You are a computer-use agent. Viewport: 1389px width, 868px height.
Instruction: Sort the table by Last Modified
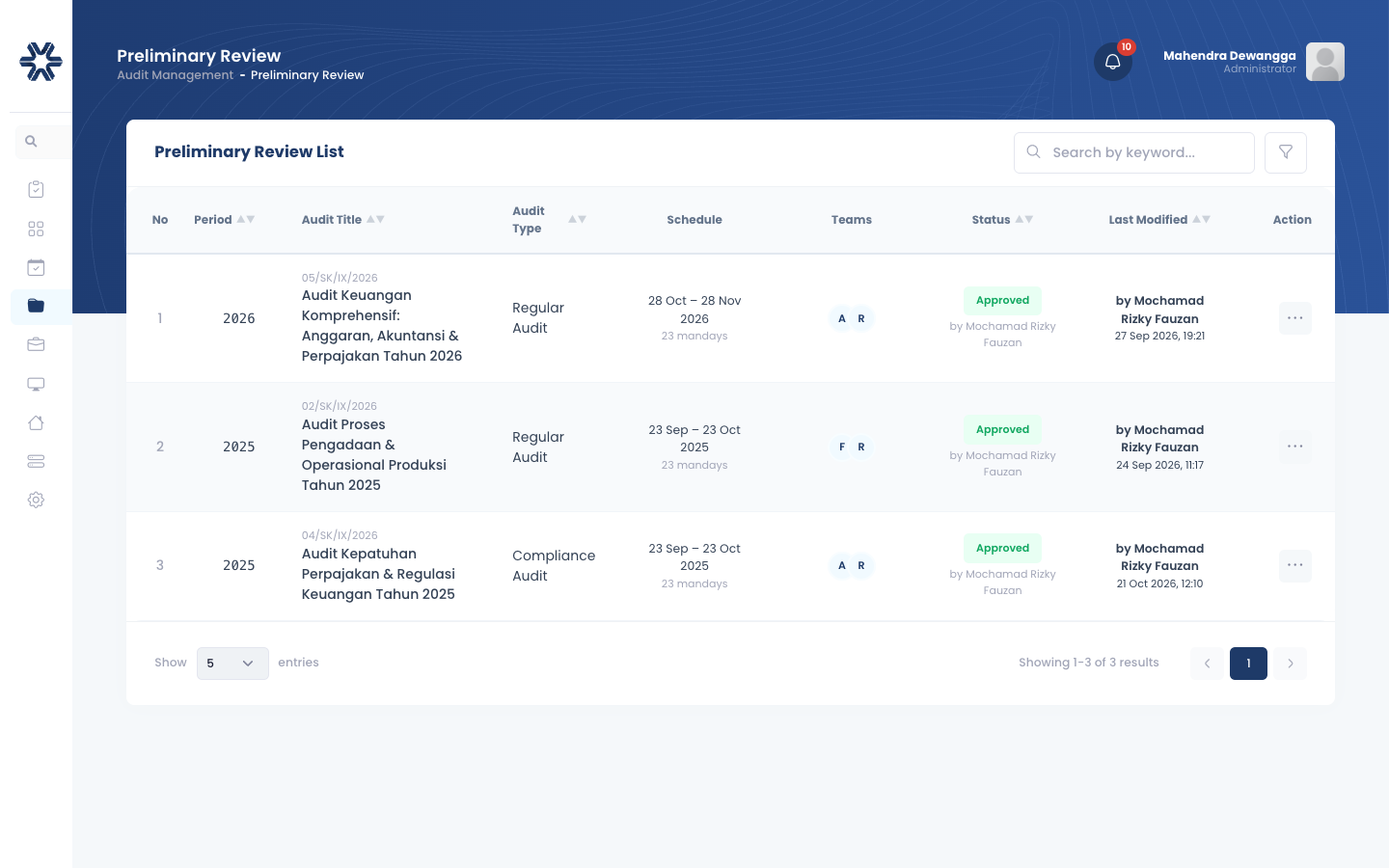point(1201,220)
